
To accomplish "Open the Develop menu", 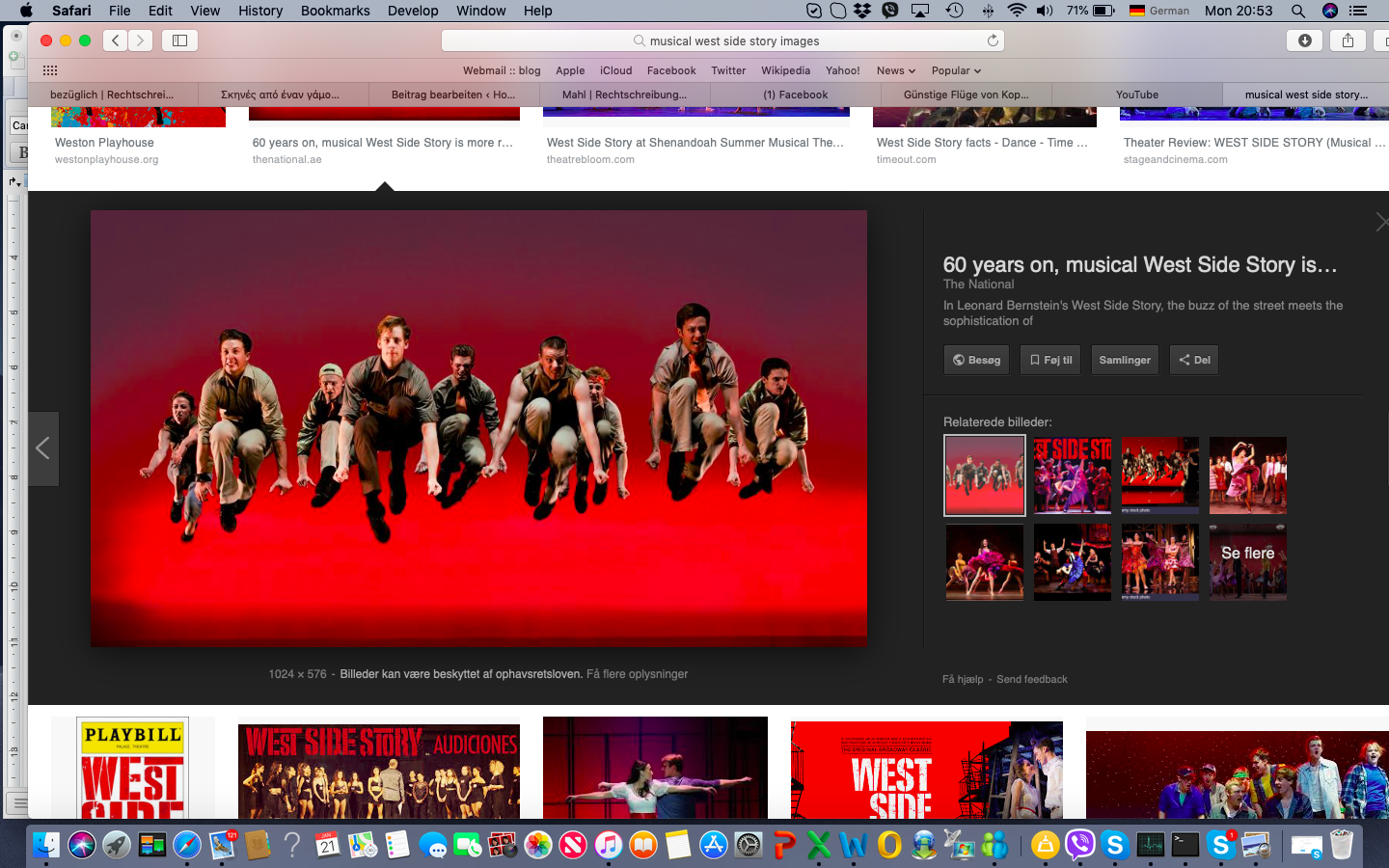I will tap(413, 11).
